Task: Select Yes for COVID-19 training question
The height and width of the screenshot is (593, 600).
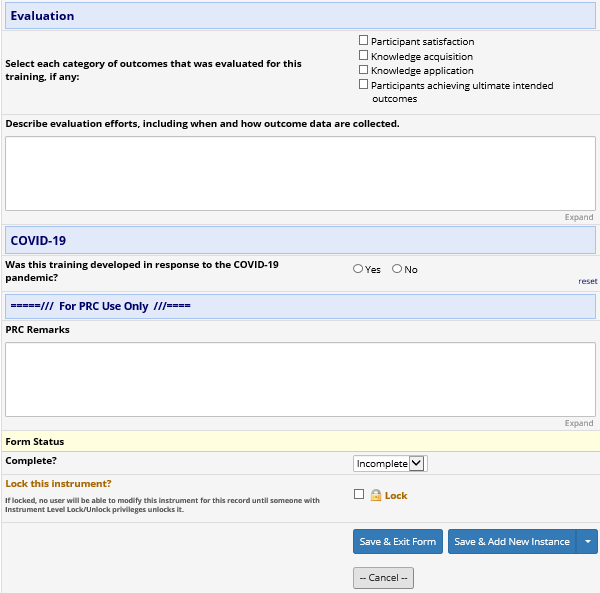Action: point(358,269)
